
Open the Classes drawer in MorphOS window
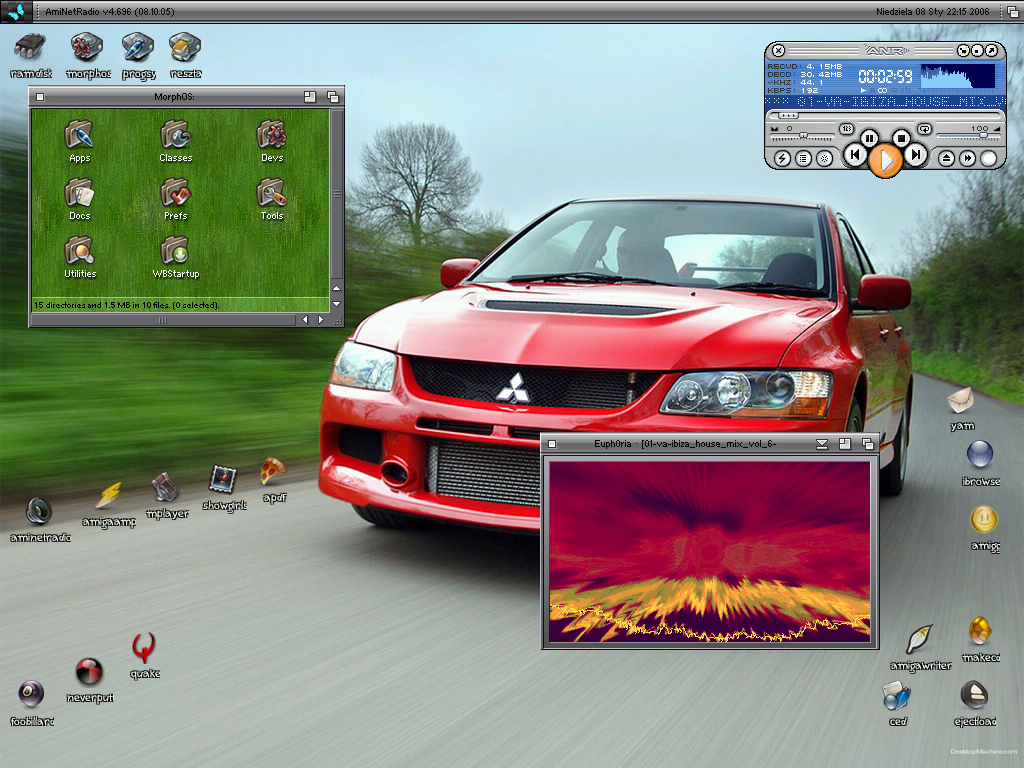coord(176,141)
